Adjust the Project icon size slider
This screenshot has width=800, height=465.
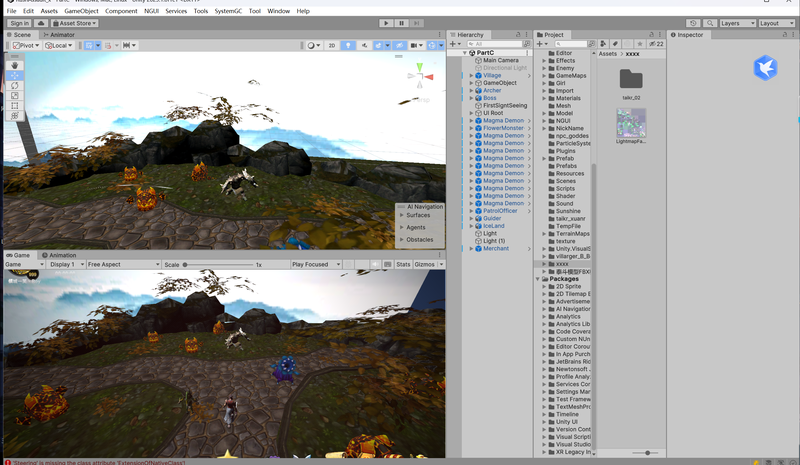pos(645,453)
